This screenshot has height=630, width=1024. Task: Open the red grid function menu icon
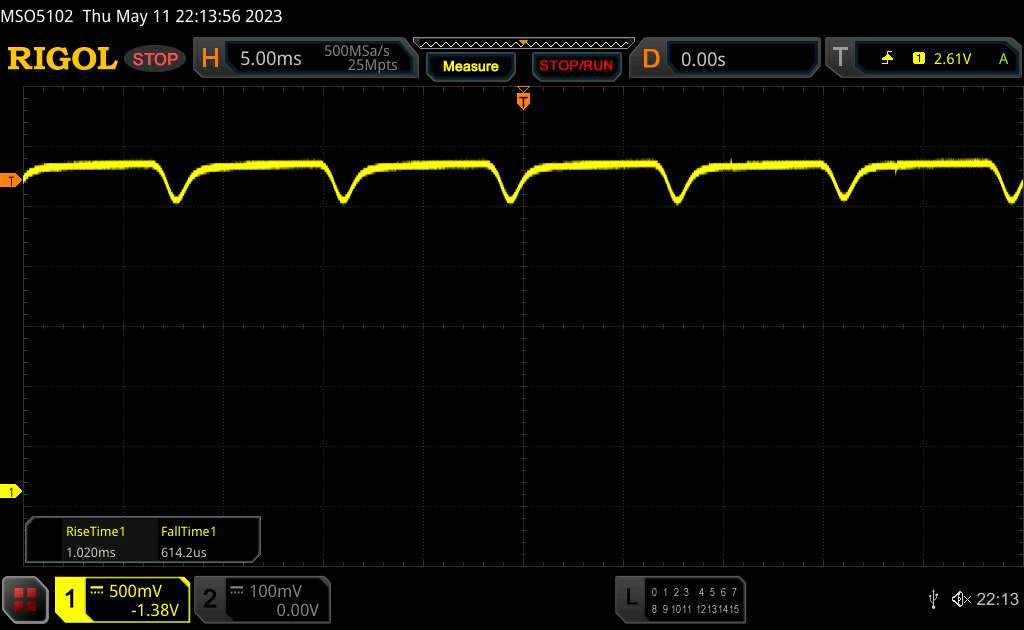25,599
